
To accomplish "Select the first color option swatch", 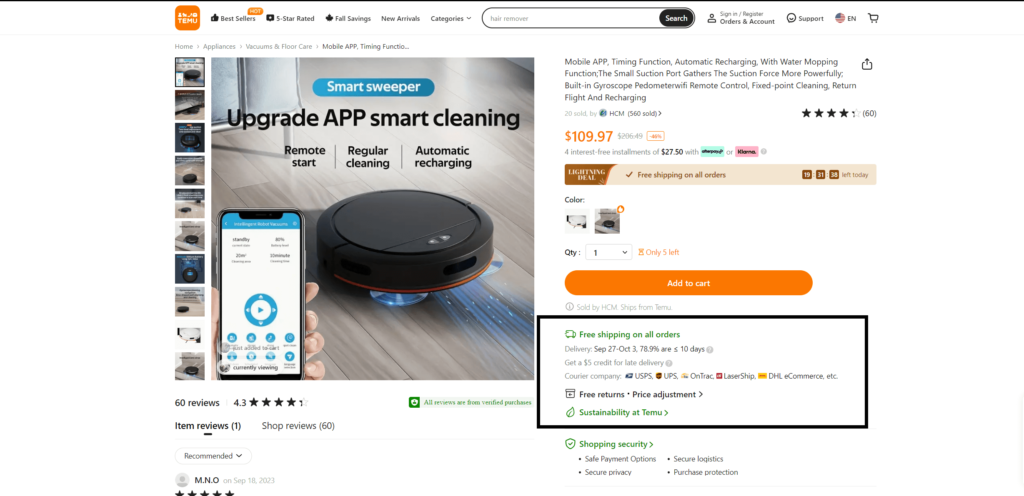I will 577,221.
